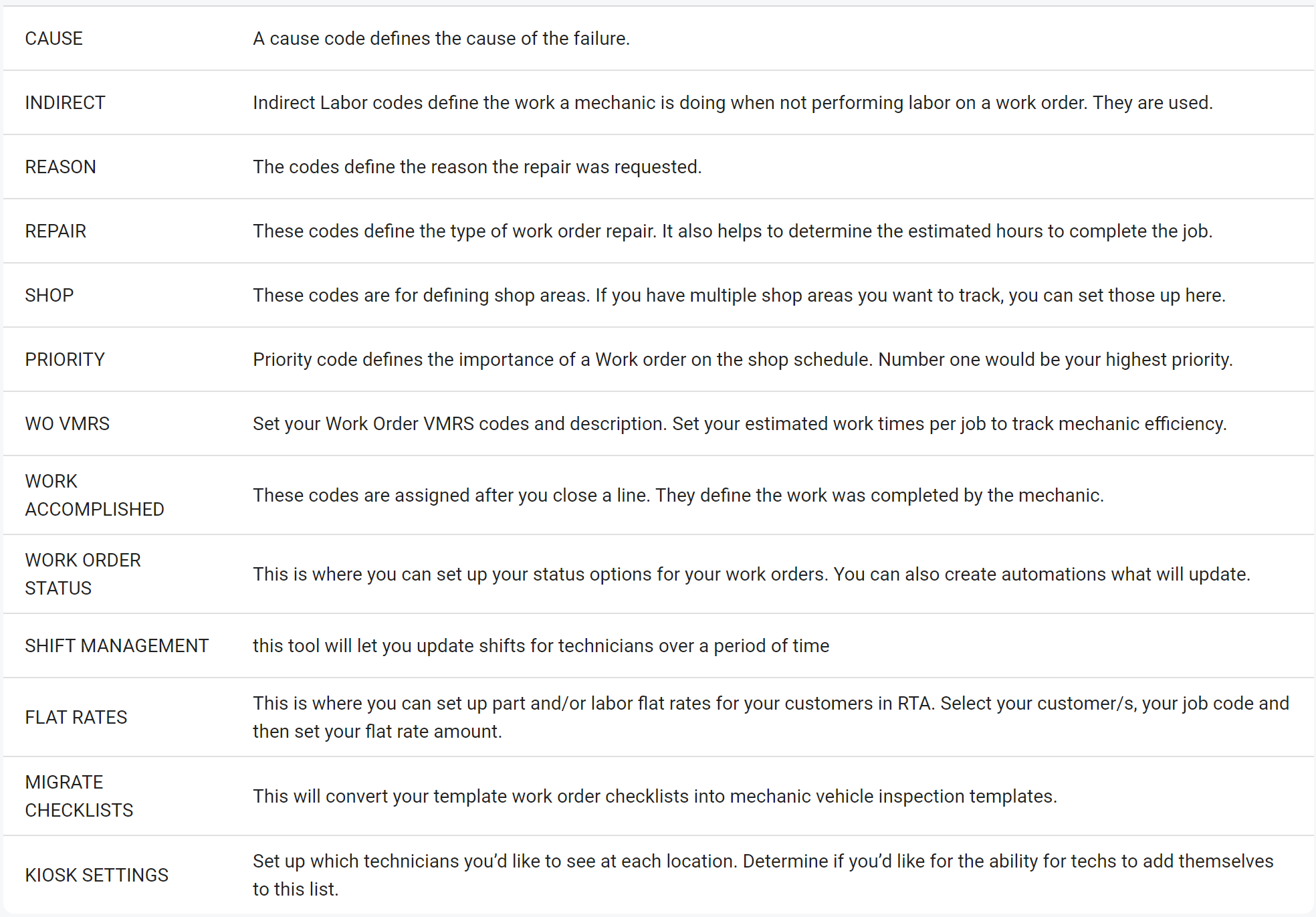This screenshot has width=1316, height=917.
Task: Click the vehicle inspection templates description
Action: tap(655, 797)
